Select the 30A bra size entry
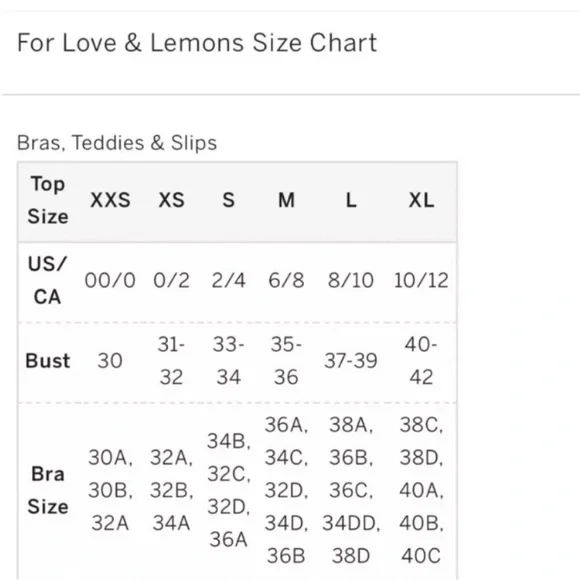 click(110, 458)
